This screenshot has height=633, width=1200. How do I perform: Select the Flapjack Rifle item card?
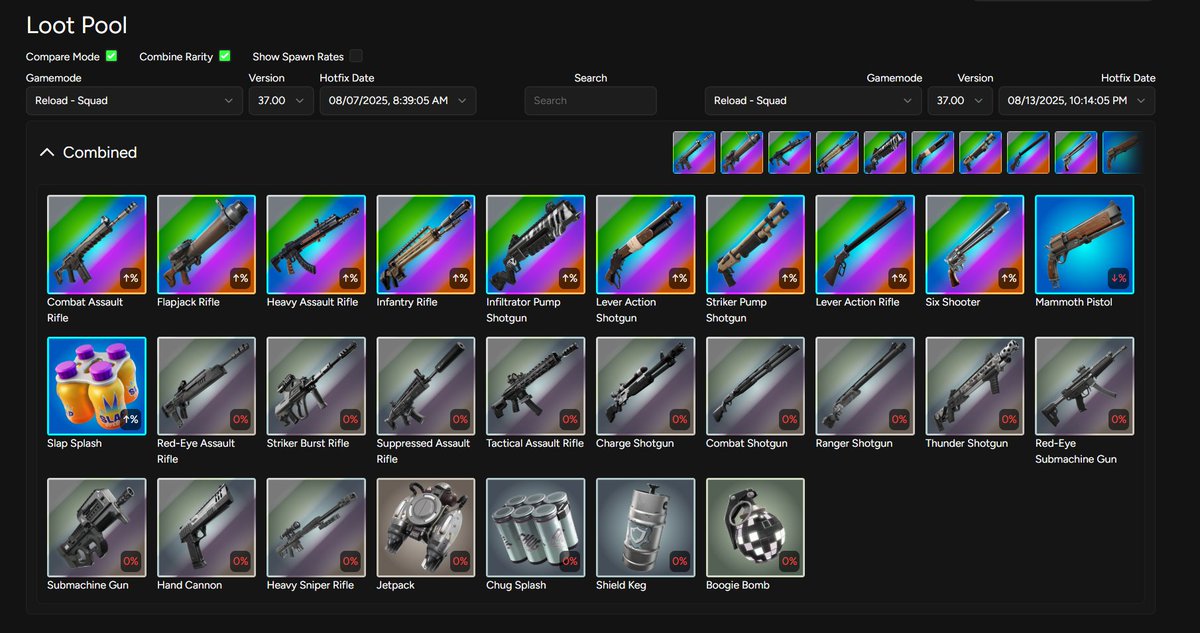click(206, 244)
